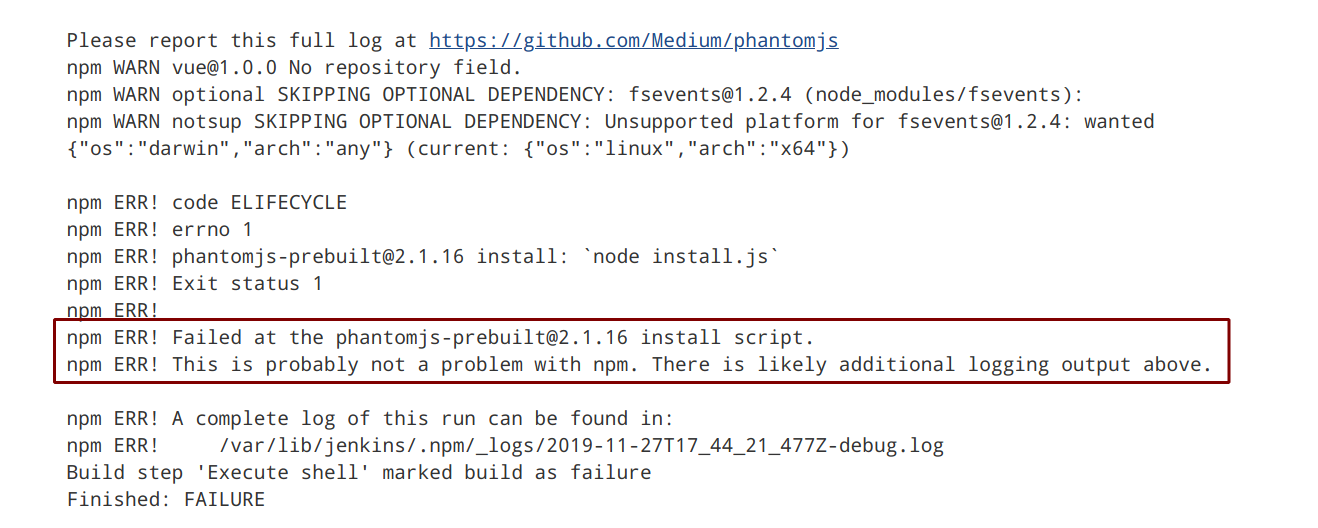Click the 'Finished: FAILURE' status line
Viewport: 1318px width, 528px height.
click(x=165, y=499)
